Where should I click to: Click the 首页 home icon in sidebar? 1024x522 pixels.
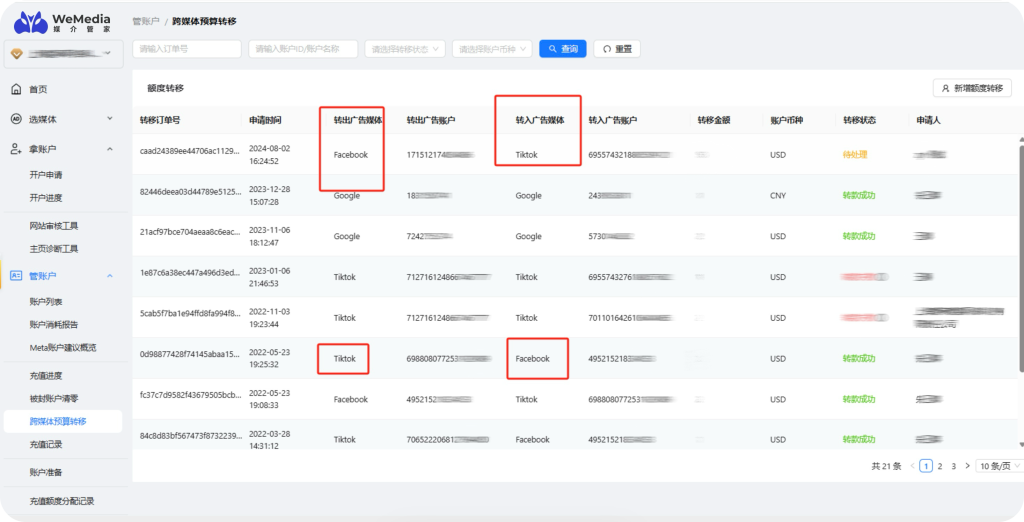click(16, 90)
